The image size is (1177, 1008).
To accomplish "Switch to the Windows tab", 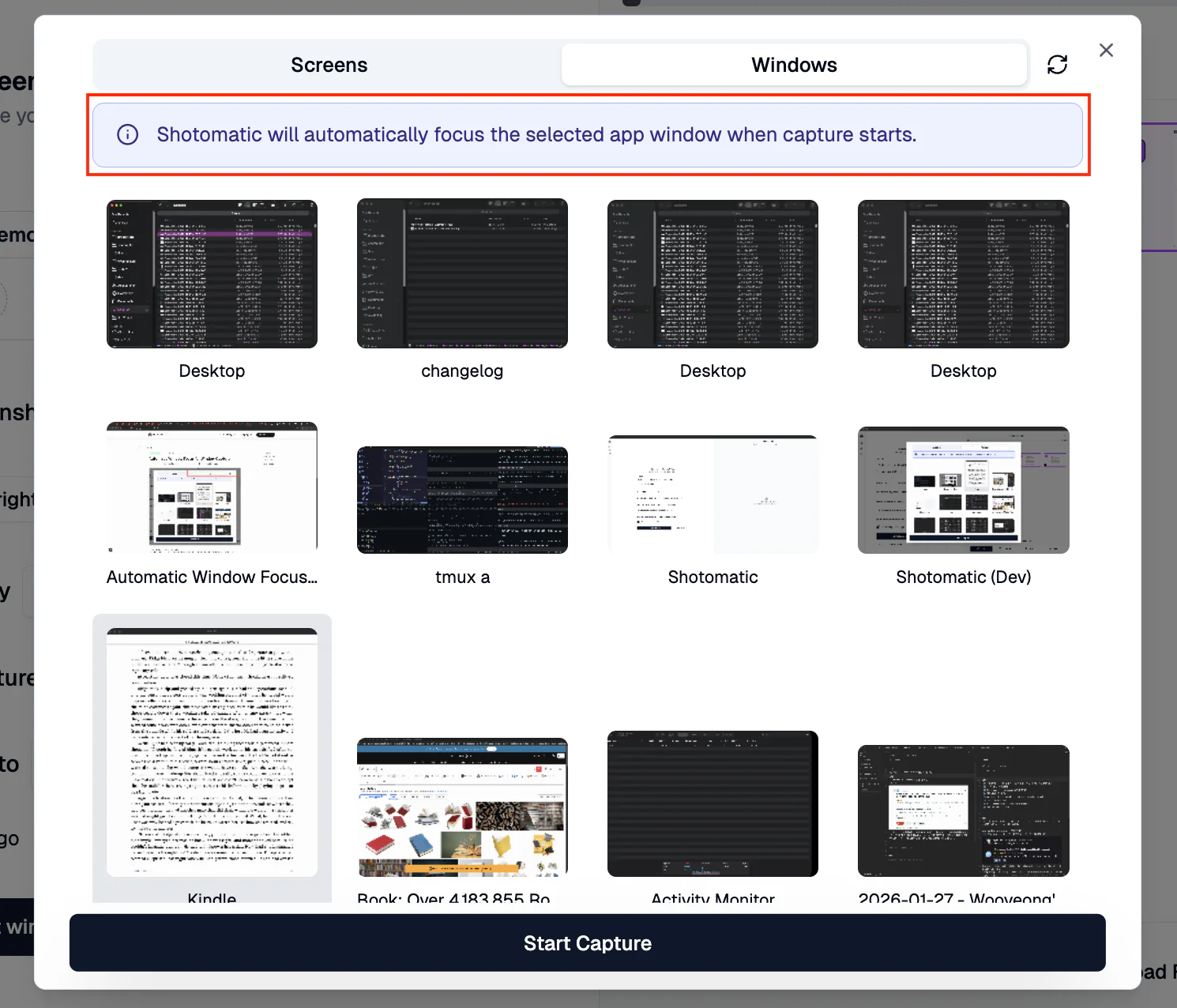I will pos(793,64).
